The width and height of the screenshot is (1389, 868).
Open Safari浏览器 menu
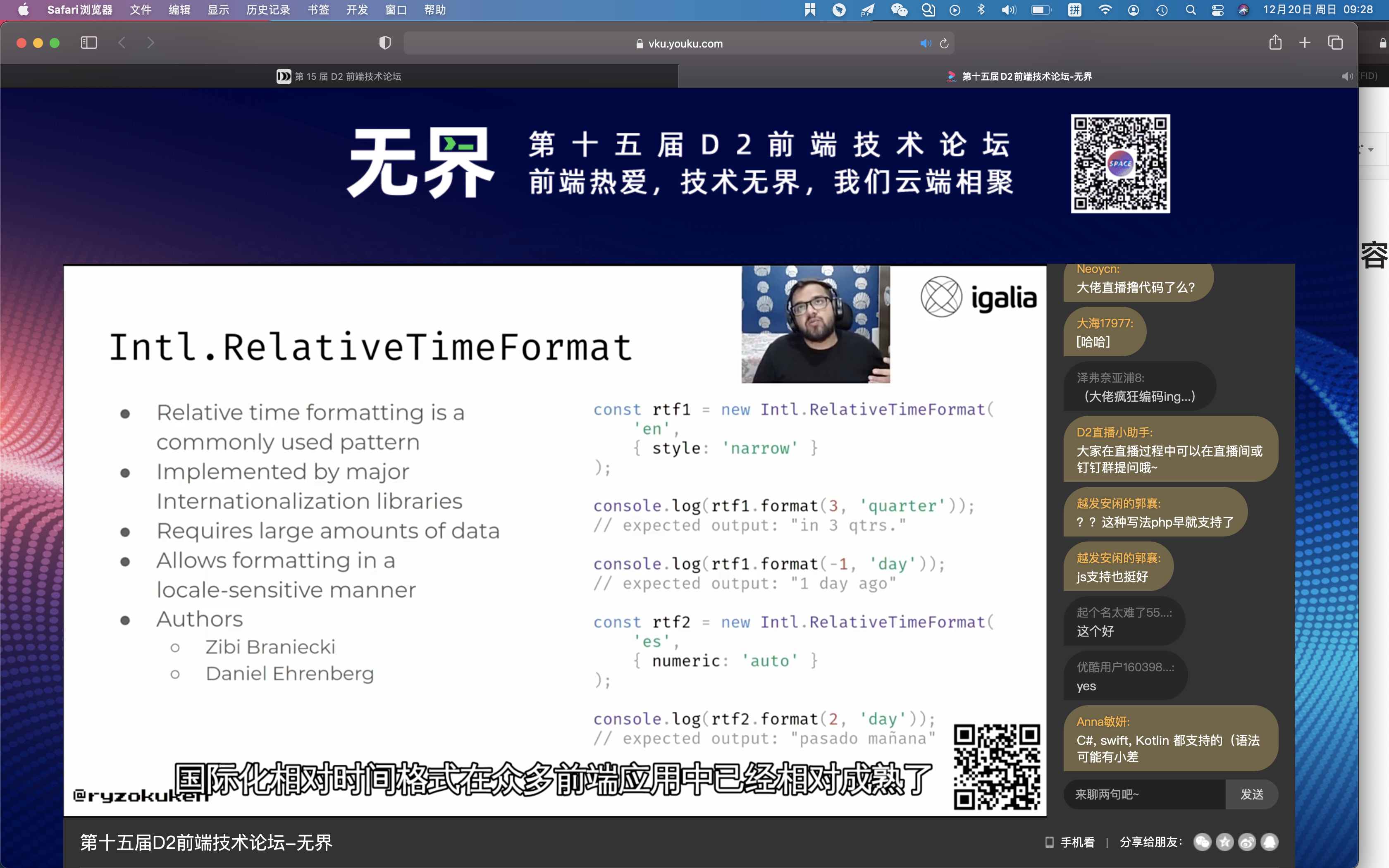[80, 10]
